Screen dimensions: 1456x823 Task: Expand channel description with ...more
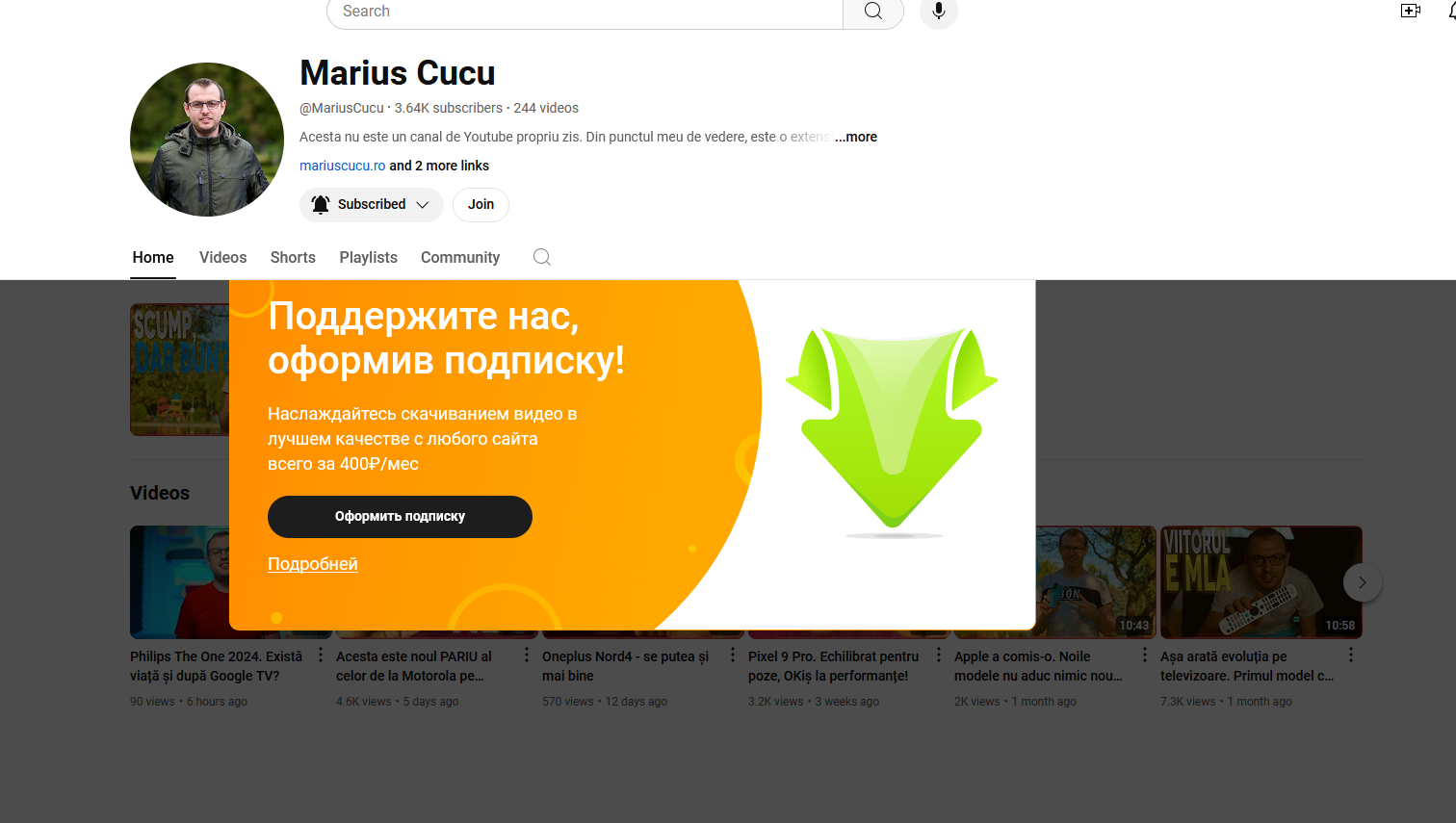click(856, 137)
